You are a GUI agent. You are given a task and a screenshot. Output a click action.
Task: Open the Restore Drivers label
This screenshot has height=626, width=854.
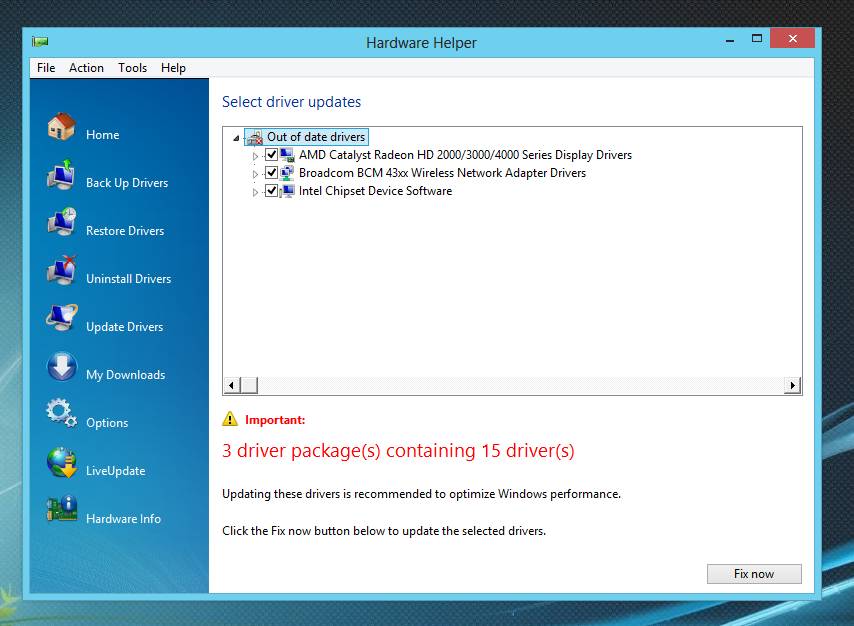point(125,231)
